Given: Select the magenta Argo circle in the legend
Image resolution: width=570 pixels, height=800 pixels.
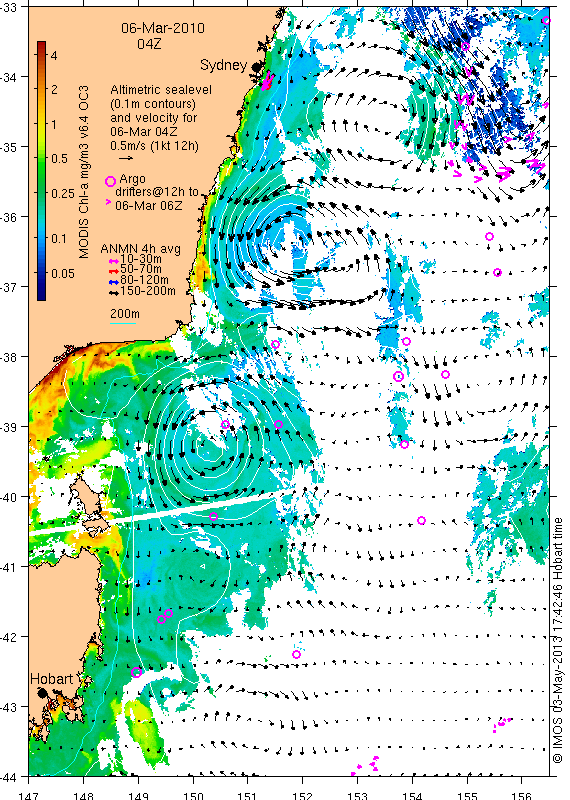Looking at the screenshot, I should click(x=110, y=181).
